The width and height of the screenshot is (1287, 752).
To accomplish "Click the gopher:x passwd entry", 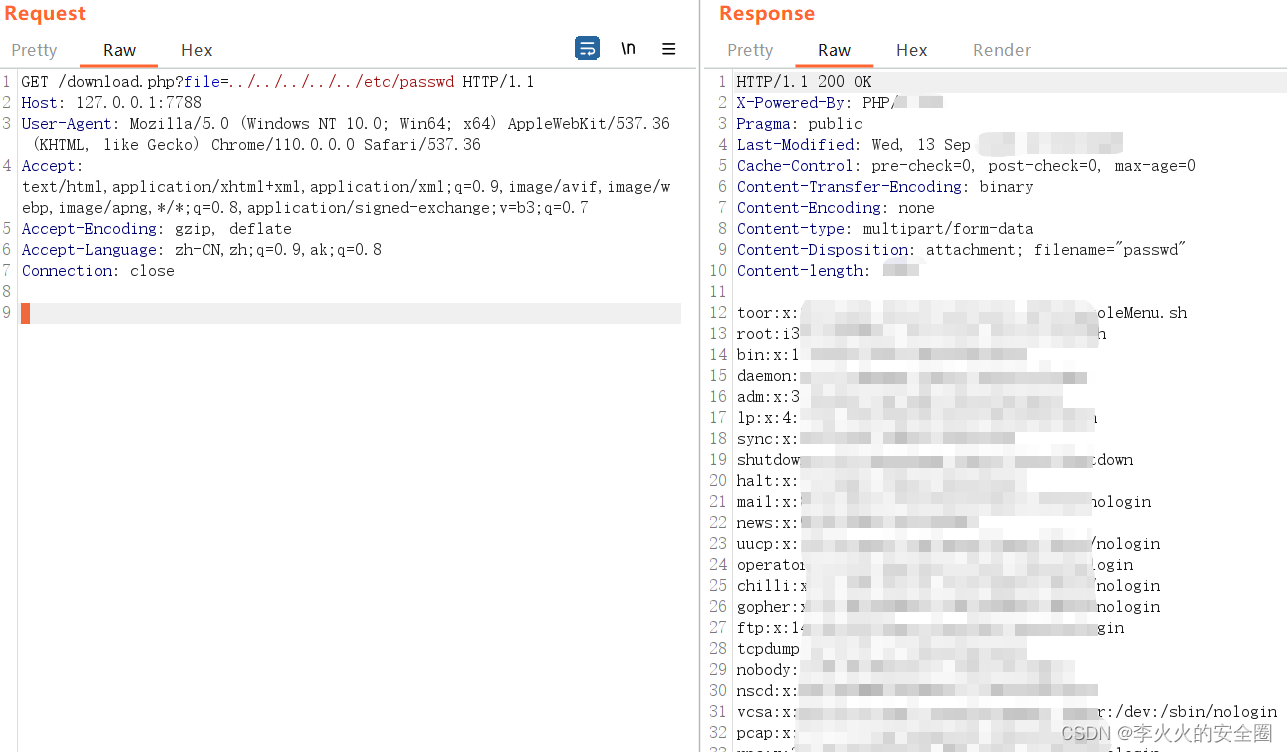I will (x=948, y=607).
